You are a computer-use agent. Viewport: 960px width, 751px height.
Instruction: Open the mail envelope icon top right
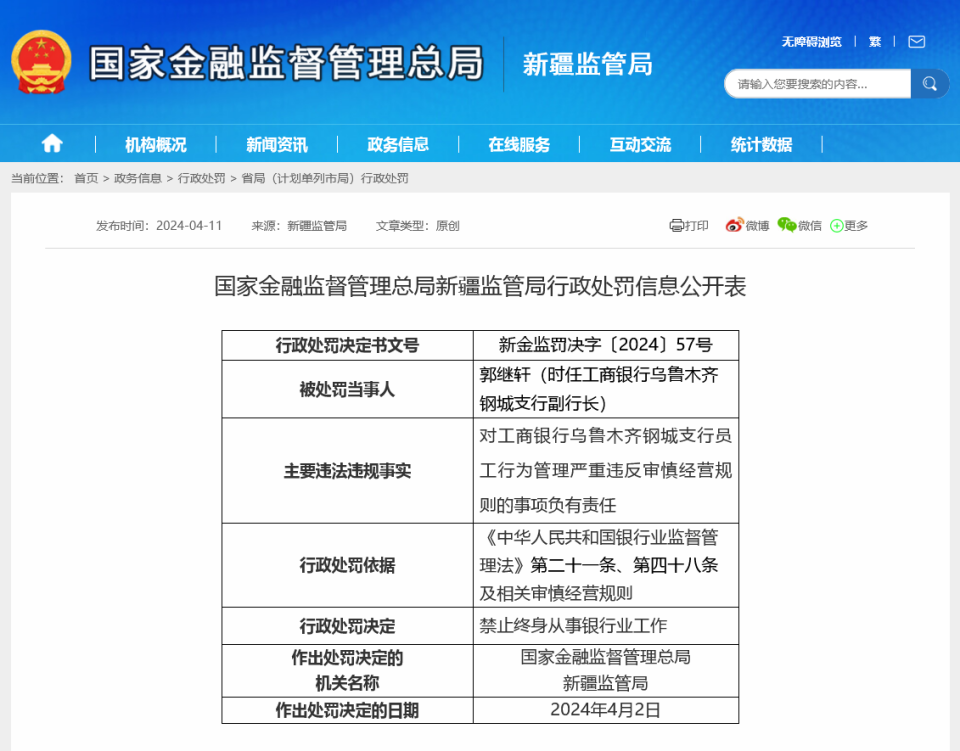click(915, 42)
